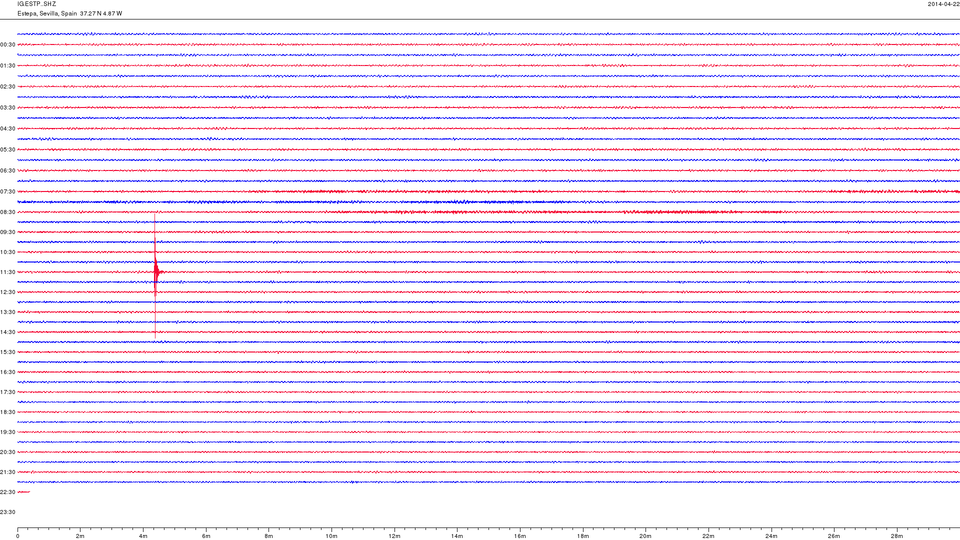
Task: Select the 24m axis tick label
Action: coord(771,536)
